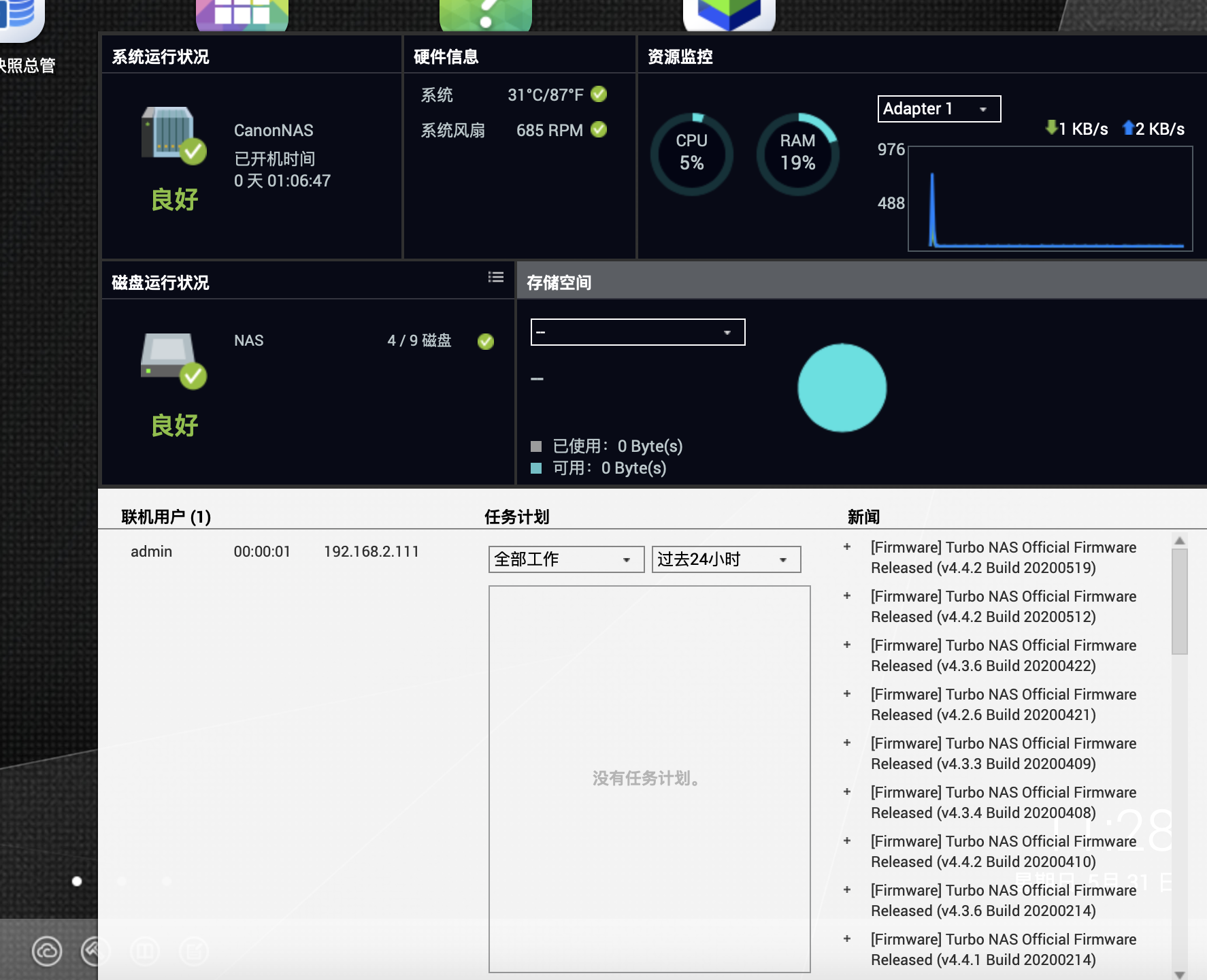Open the storage volume selection dropdown
The image size is (1207, 980).
point(638,332)
